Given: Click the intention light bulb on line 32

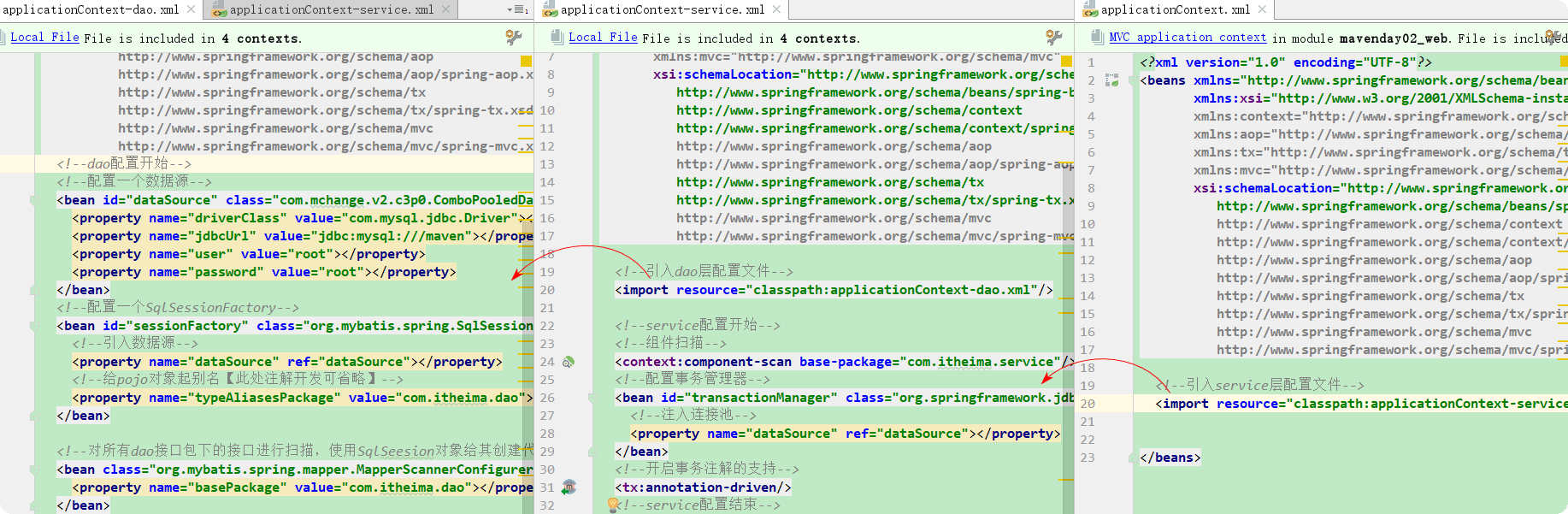Looking at the screenshot, I should 613,505.
